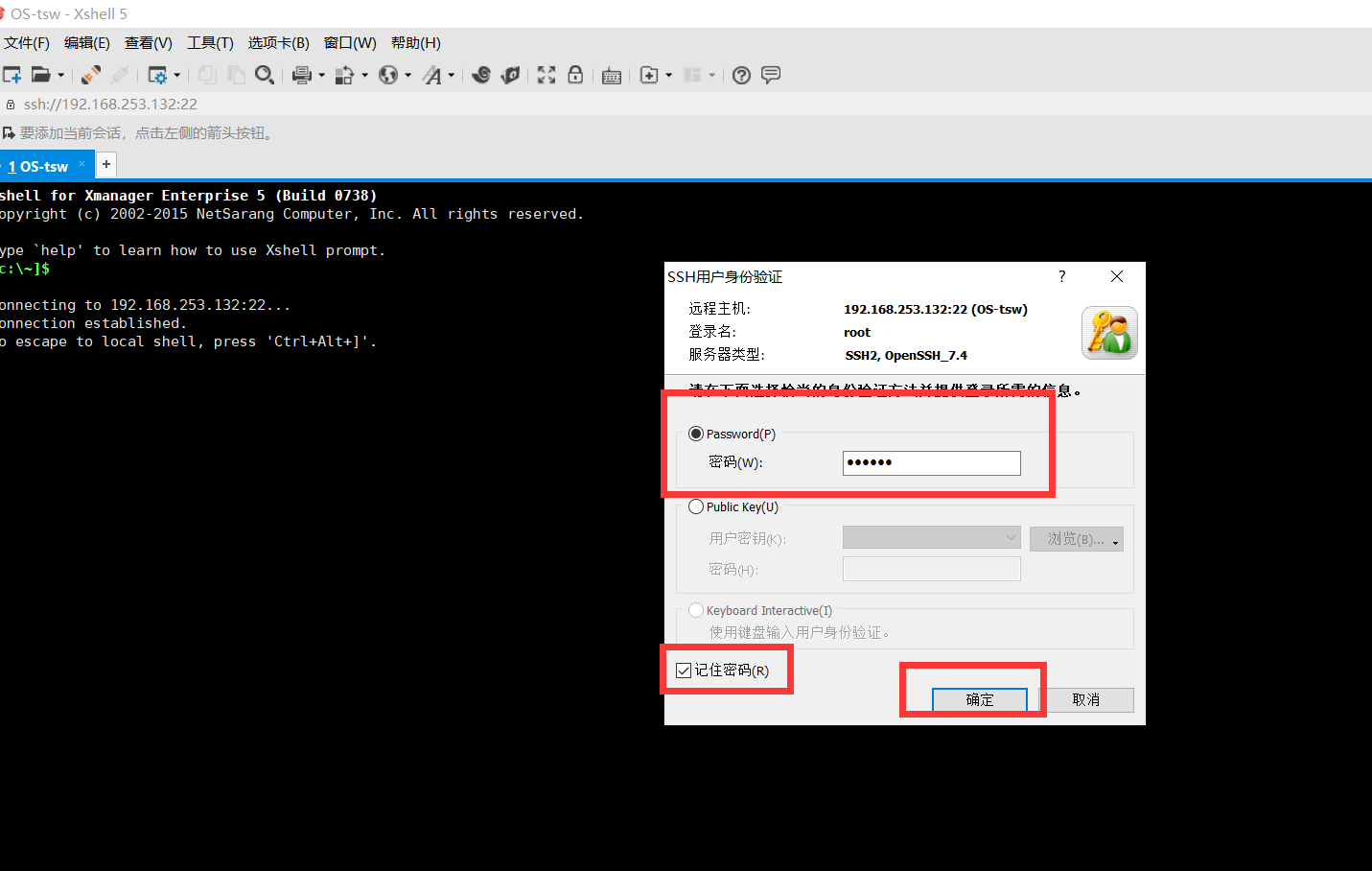The height and width of the screenshot is (871, 1372).
Task: Click the ssh://192.168.253.132:22 address field
Action: point(110,105)
